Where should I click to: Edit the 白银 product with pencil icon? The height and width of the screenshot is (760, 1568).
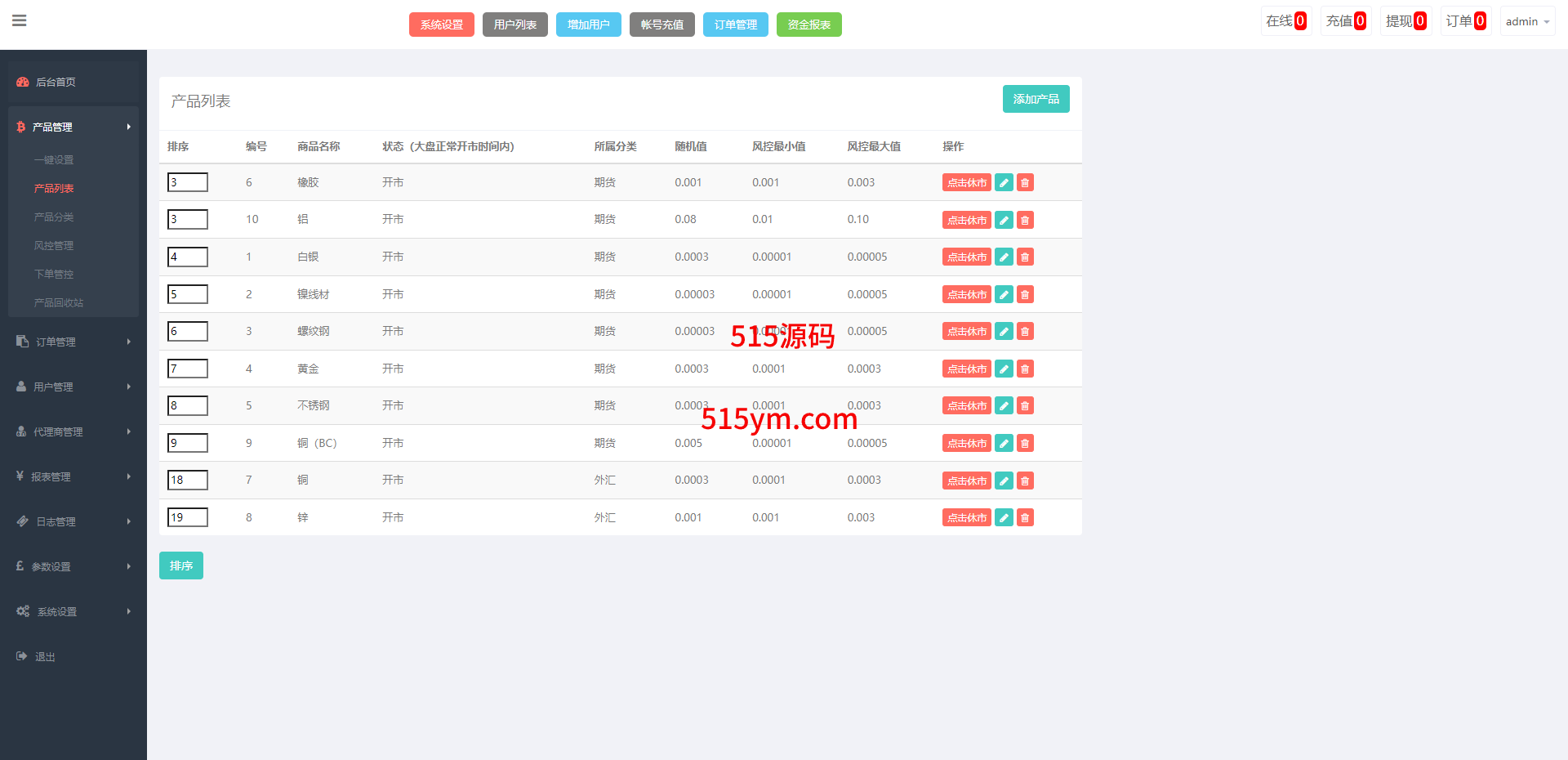[x=1004, y=257]
